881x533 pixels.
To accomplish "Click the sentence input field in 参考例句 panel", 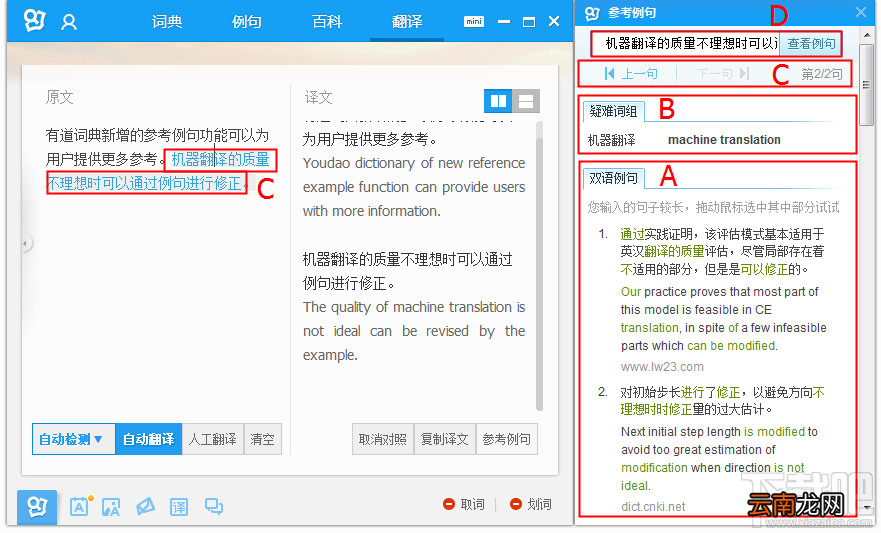I will point(685,44).
